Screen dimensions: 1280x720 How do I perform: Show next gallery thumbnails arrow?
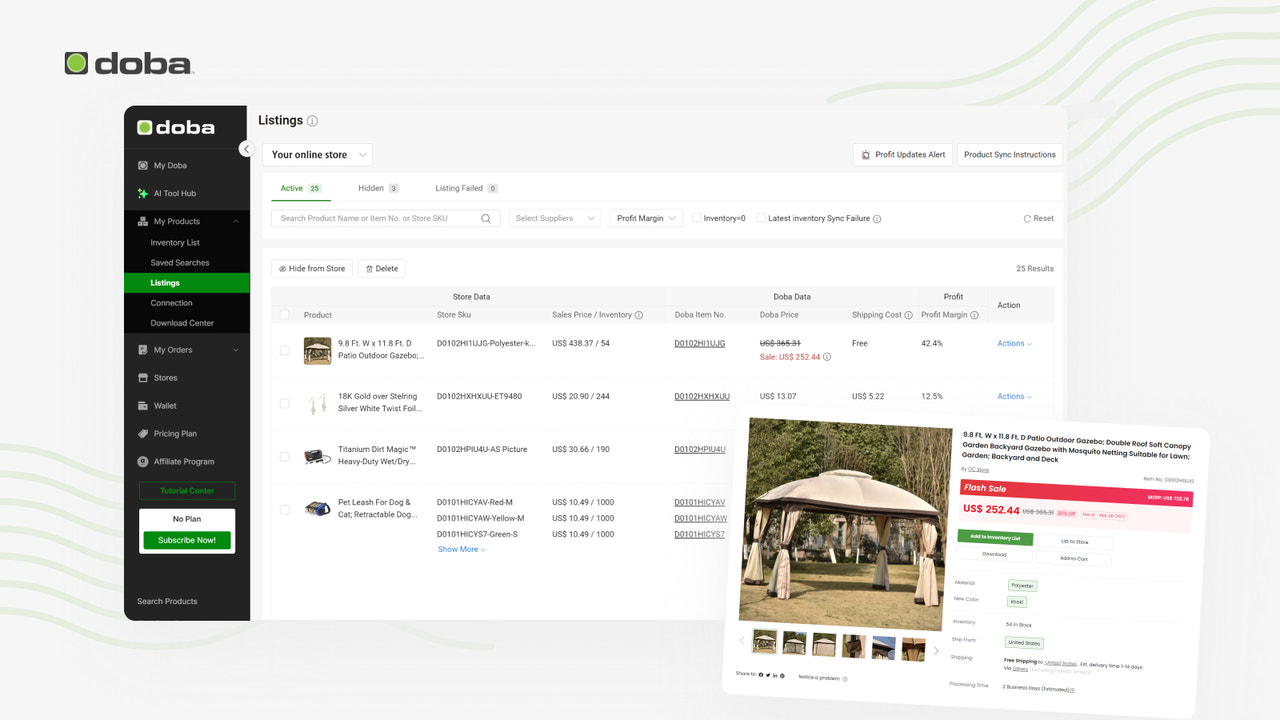(936, 651)
